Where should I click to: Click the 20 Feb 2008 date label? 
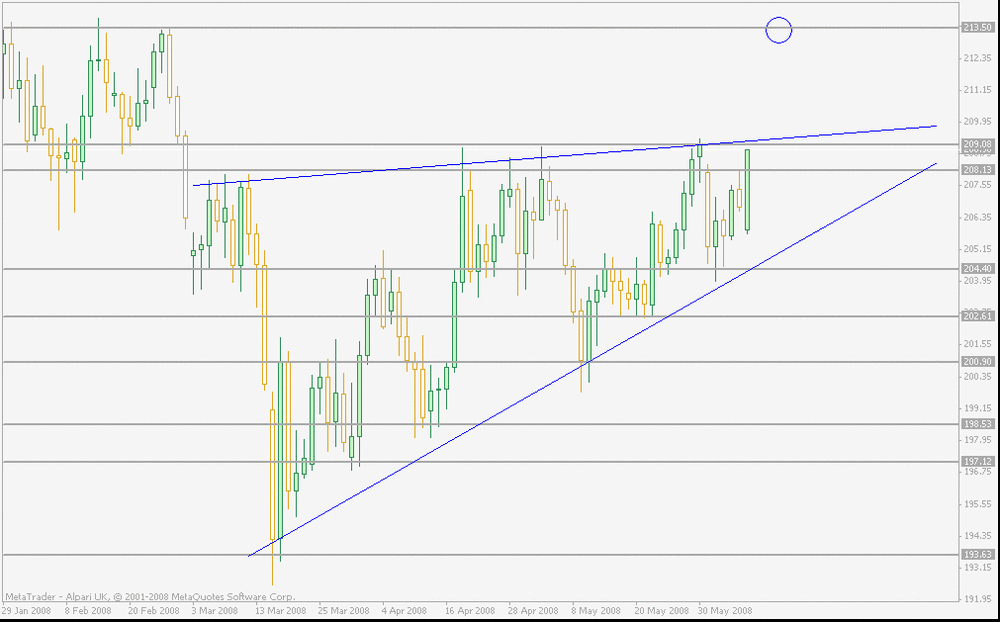click(x=154, y=611)
